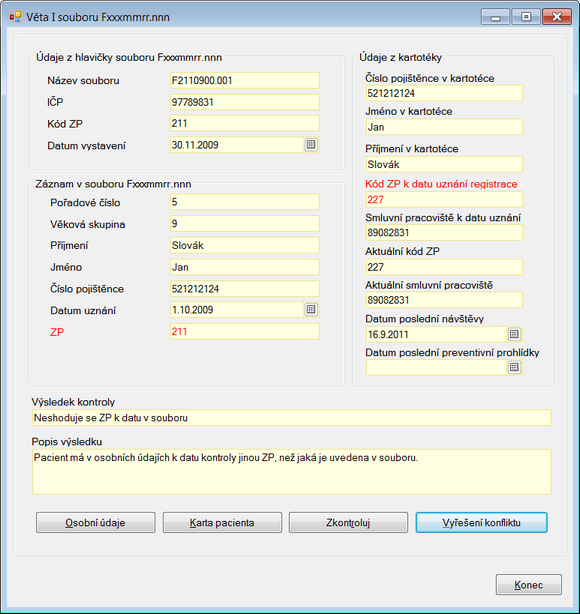Open calendar for Datum poslední návštěvy

click(x=514, y=334)
